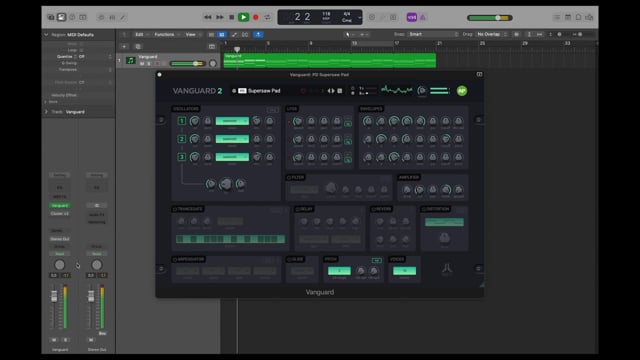The width and height of the screenshot is (640, 360).
Task: Open the Pitch bend range green dropdown
Action: tap(339, 271)
